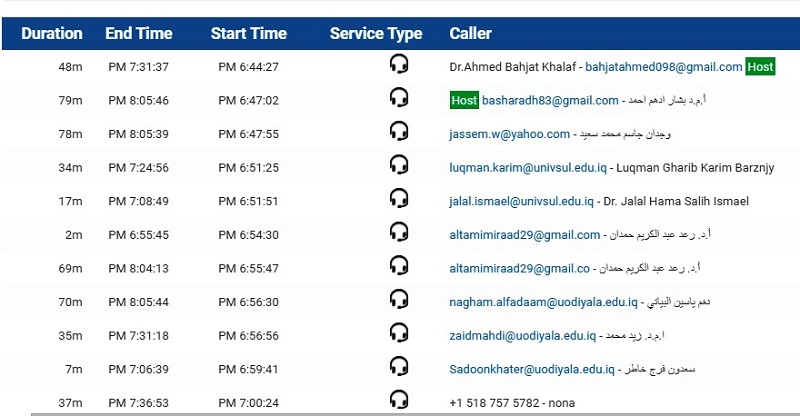Open jalal.ismael@univsul.edu.iq email link
This screenshot has height=416, width=800.
(x=521, y=201)
